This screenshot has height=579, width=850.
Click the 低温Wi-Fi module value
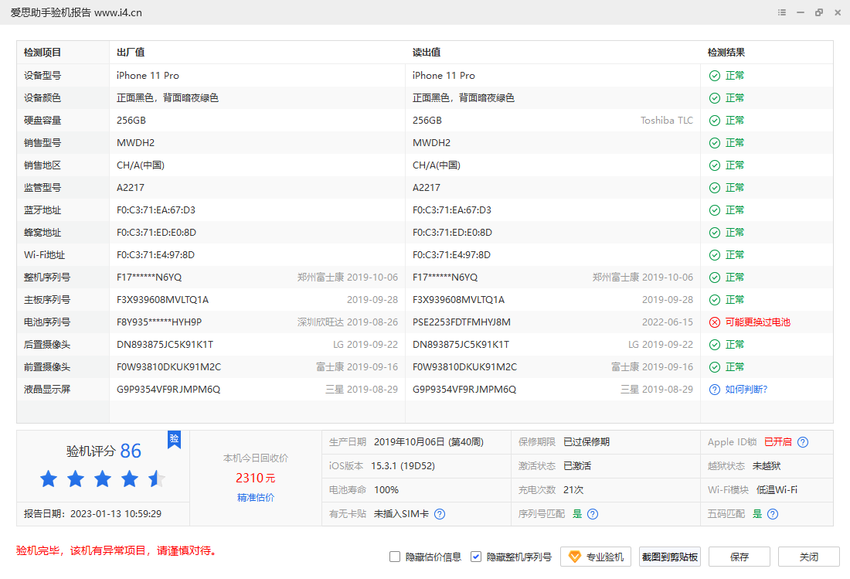coord(777,490)
